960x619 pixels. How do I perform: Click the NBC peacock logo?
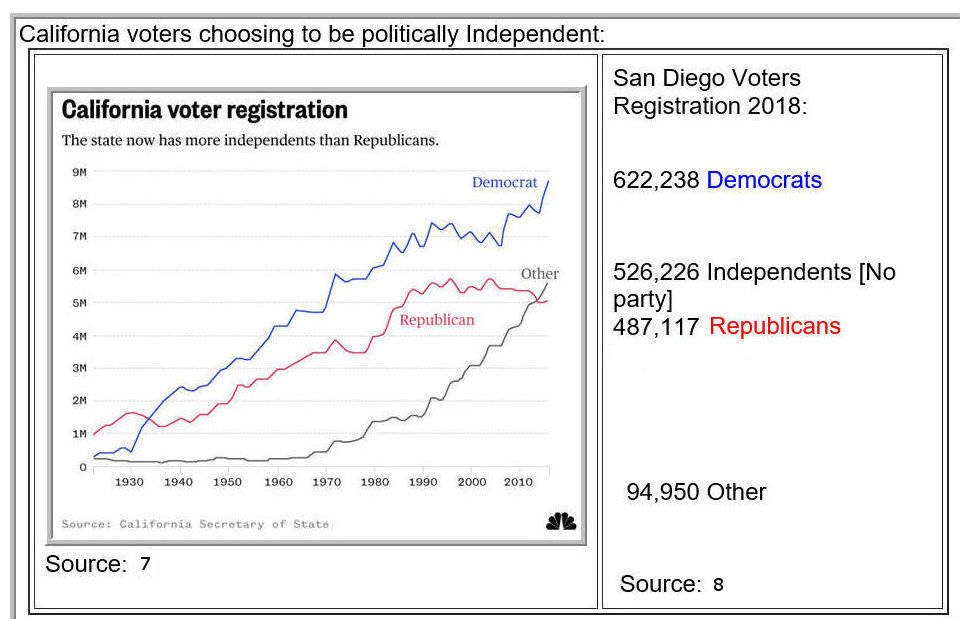[x=561, y=521]
